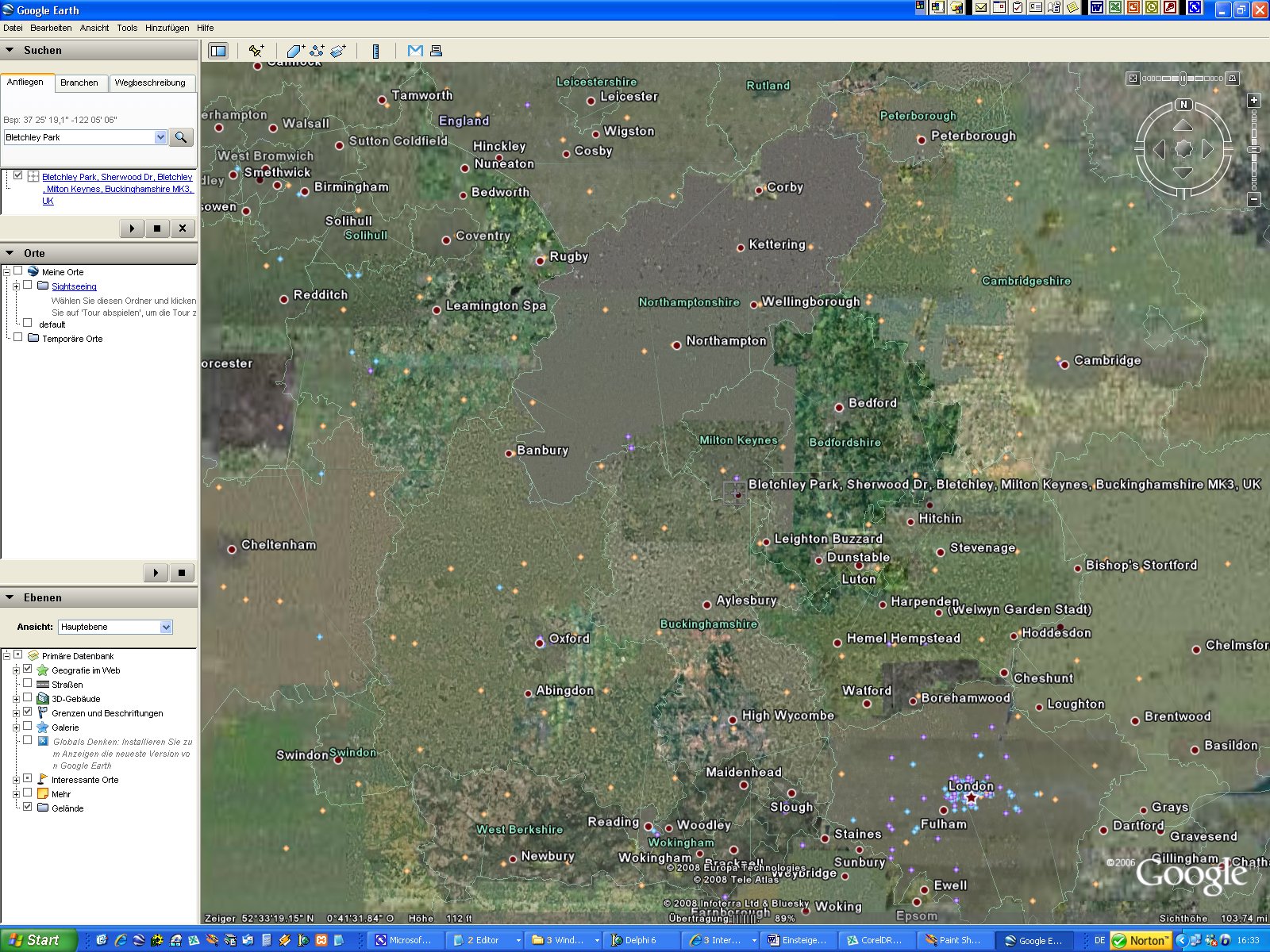The width and height of the screenshot is (1270, 952).
Task: Add a path using the toolbar
Action: click(x=317, y=51)
